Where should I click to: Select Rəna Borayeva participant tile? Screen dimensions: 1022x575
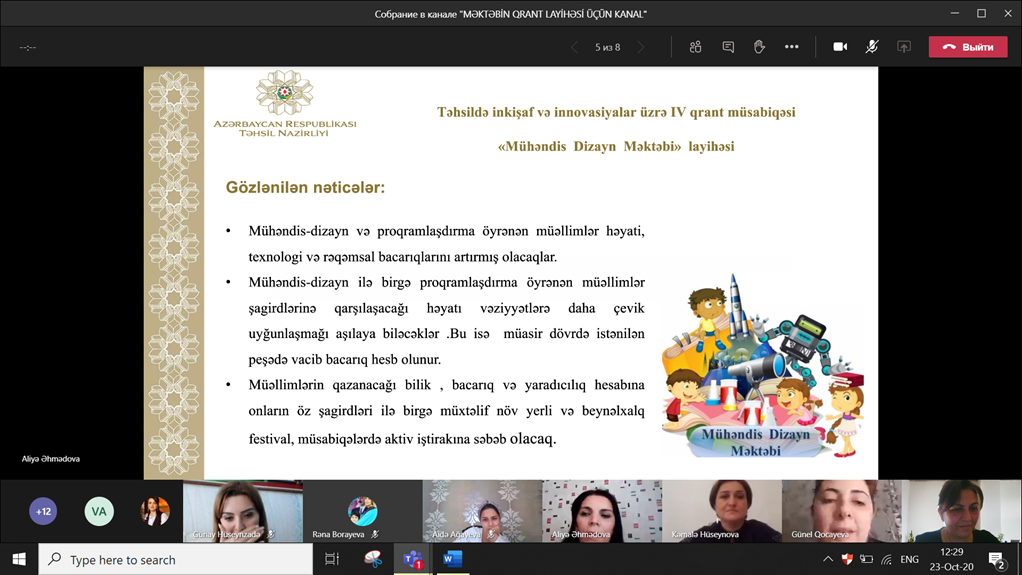[x=362, y=511]
